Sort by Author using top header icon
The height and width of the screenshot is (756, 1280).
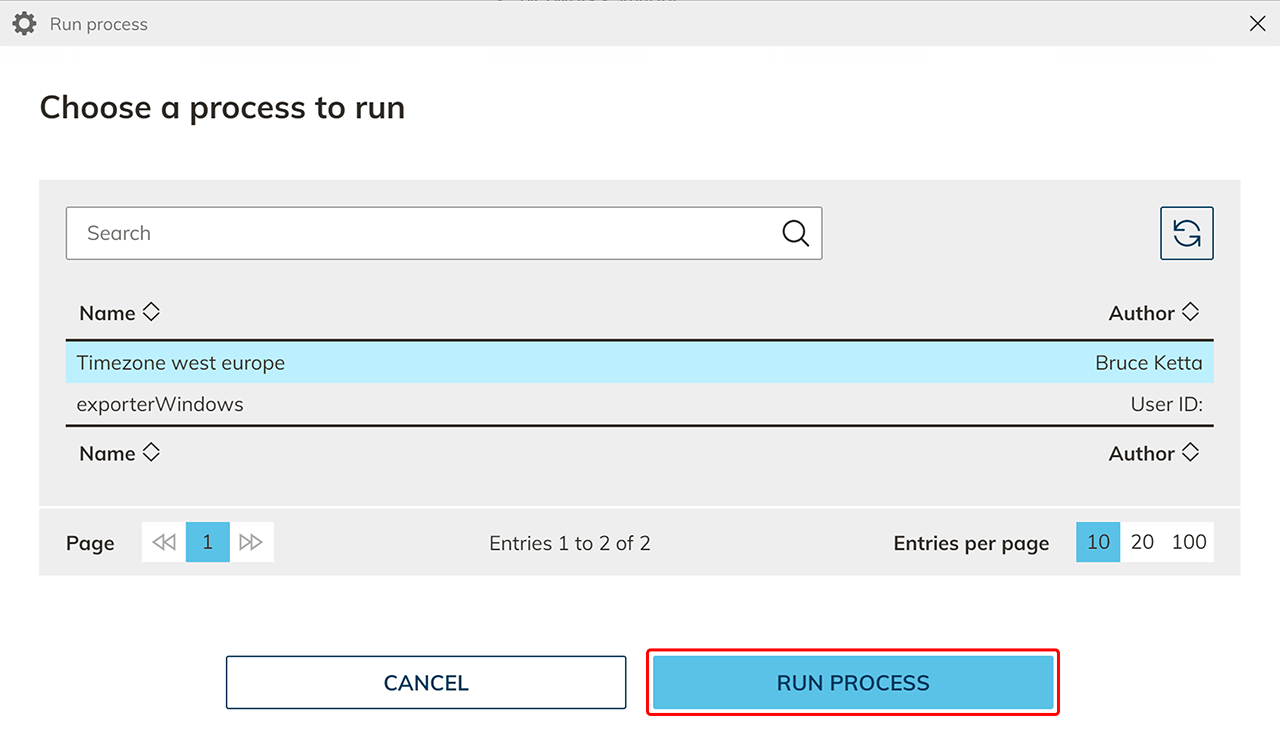[1190, 312]
